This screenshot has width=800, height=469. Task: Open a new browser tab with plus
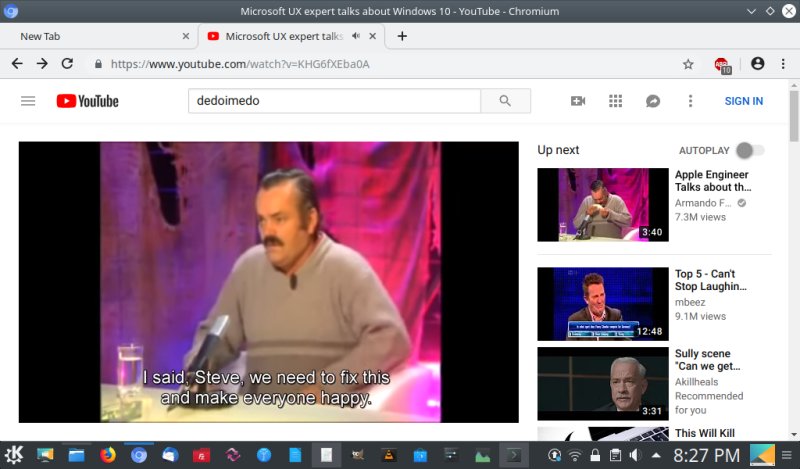click(402, 36)
